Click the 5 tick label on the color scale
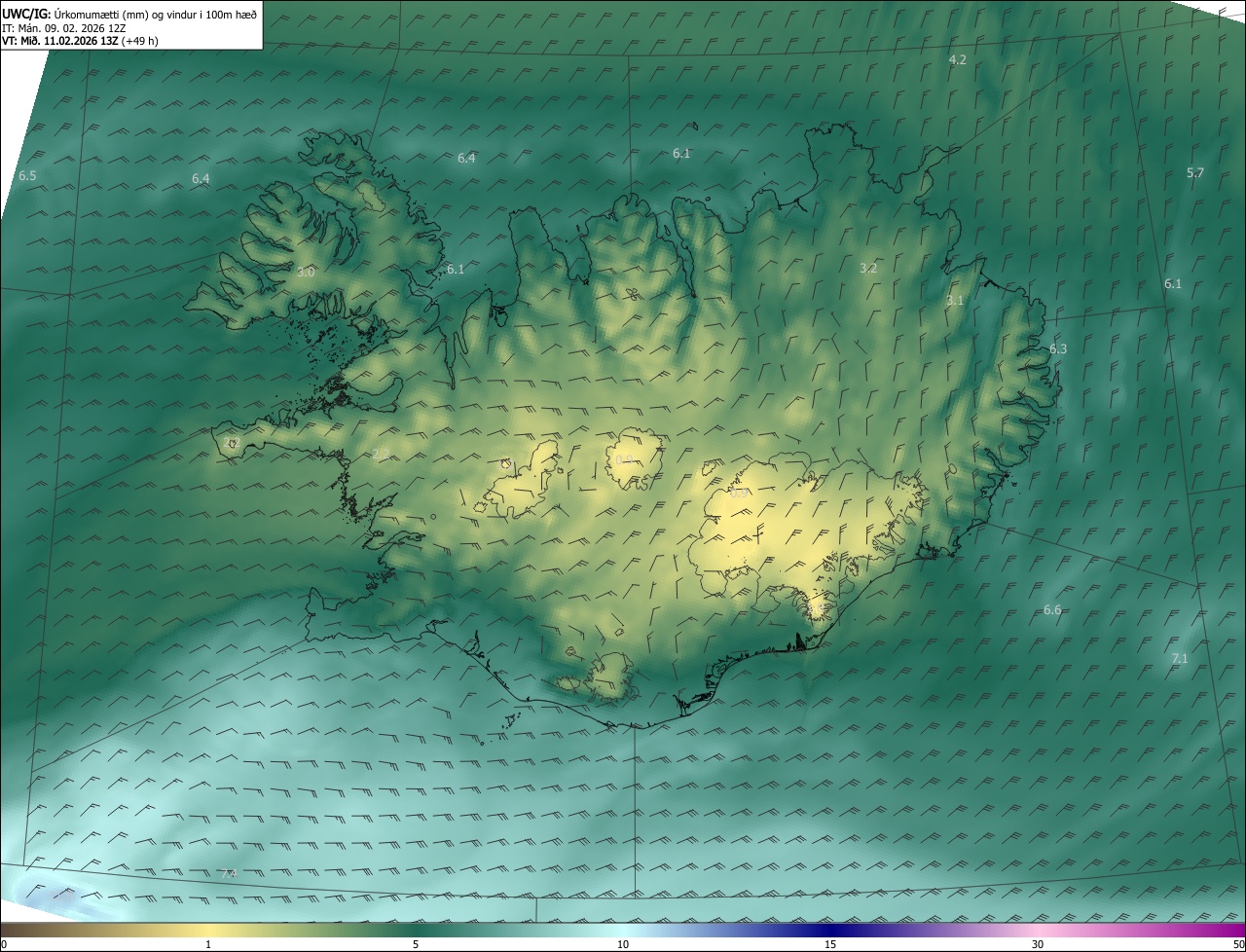This screenshot has height=952, width=1246. (x=416, y=945)
